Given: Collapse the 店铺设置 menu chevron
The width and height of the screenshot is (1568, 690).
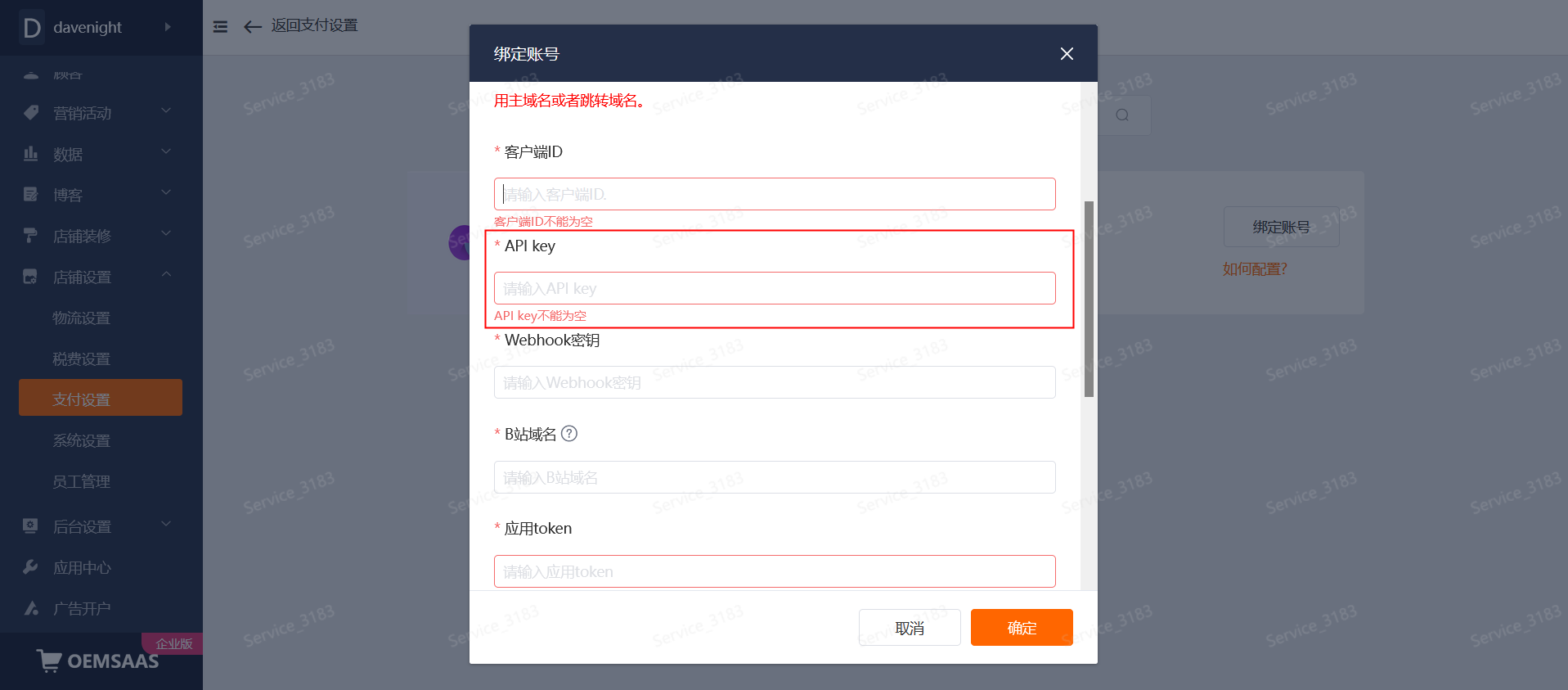Looking at the screenshot, I should 166,274.
